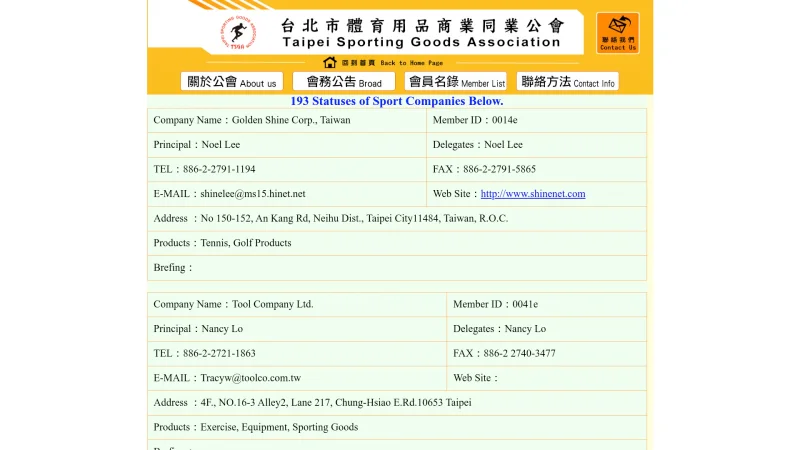The image size is (800, 450).
Task: Select the 'Delegates：Nancy Lo' cell
Action: click(x=546, y=329)
